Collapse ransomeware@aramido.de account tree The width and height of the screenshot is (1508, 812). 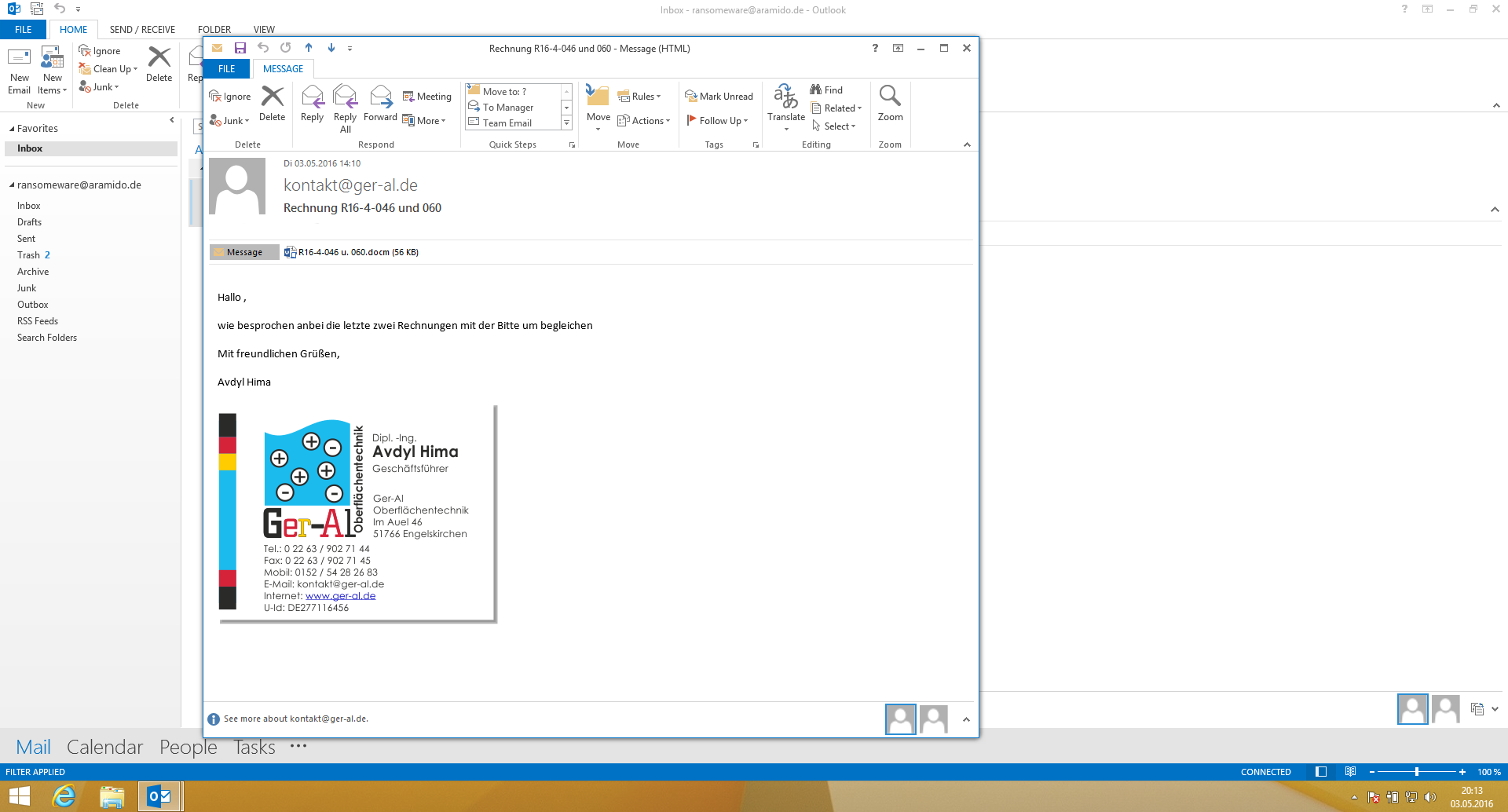point(12,185)
